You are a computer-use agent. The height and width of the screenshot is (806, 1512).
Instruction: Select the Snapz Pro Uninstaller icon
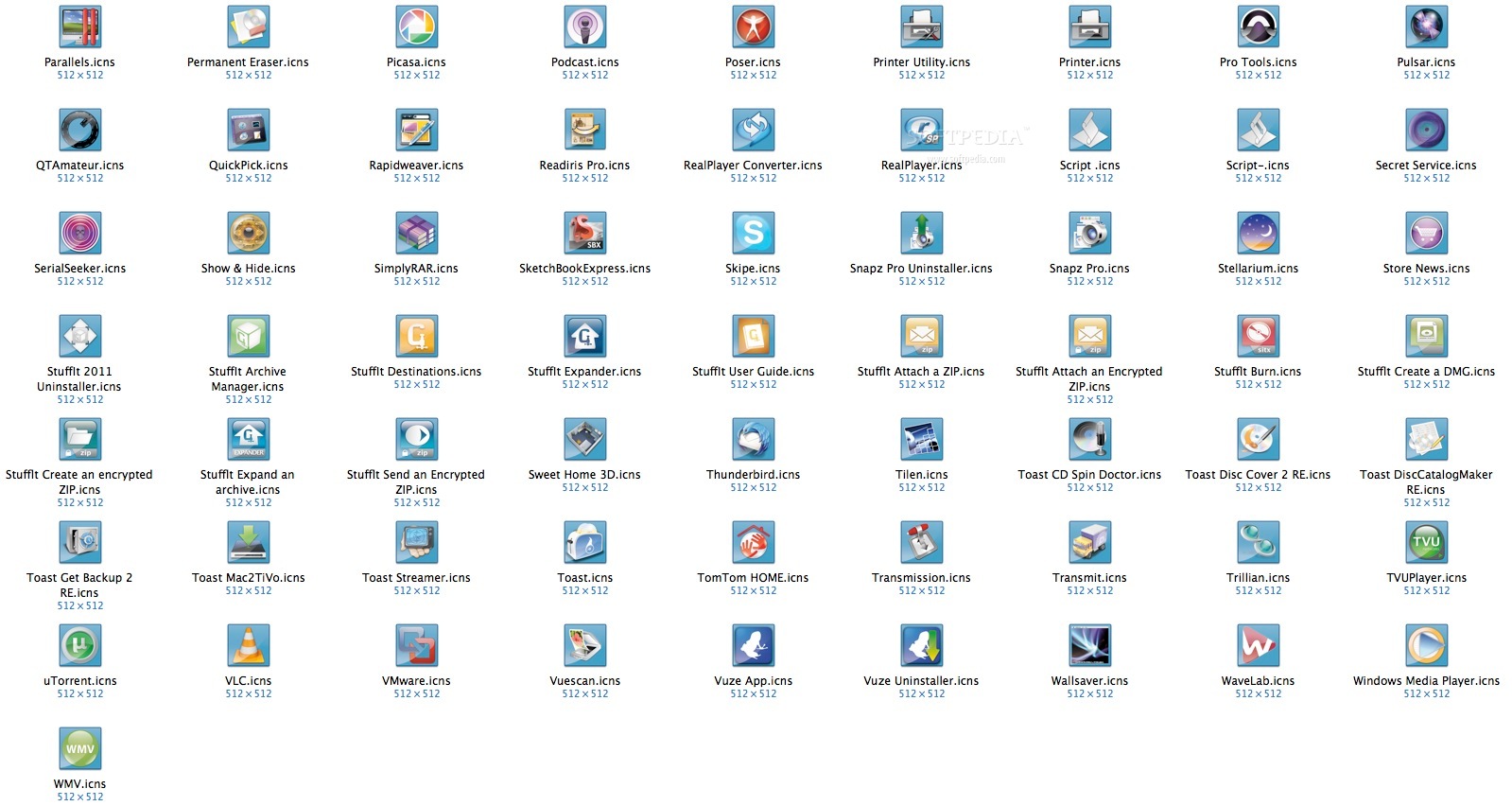point(922,234)
